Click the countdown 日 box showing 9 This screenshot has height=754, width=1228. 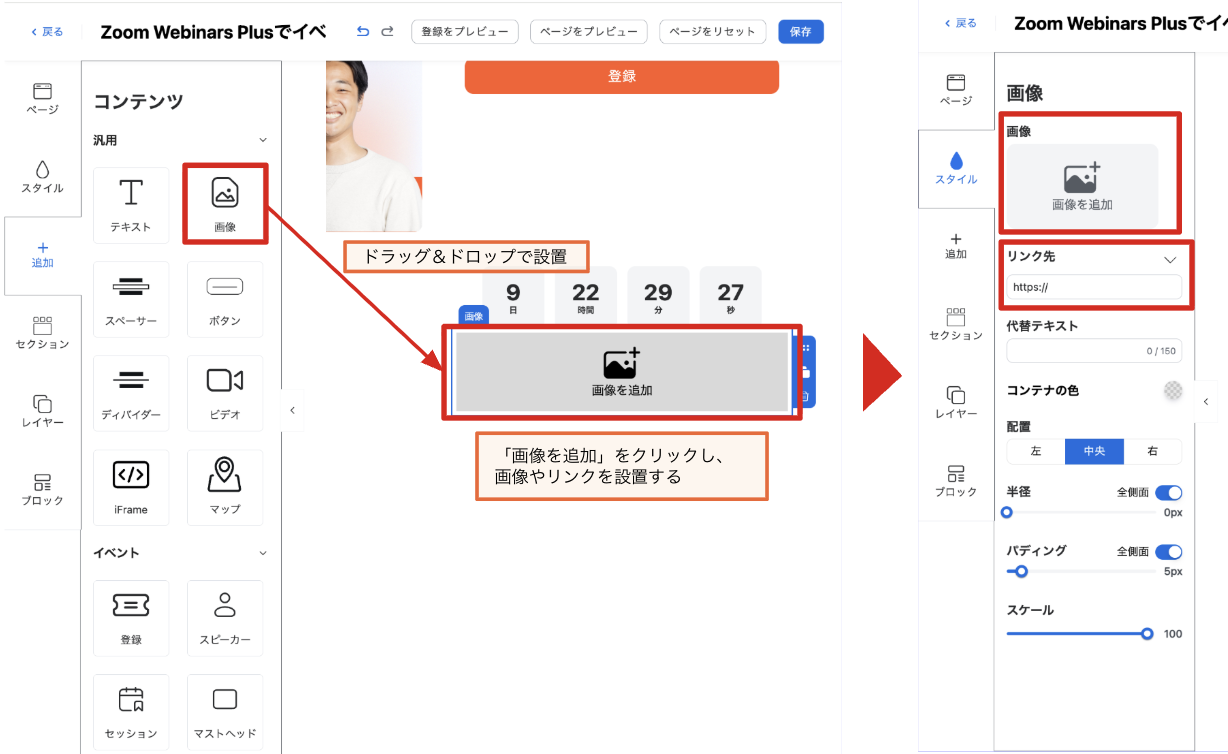(513, 295)
